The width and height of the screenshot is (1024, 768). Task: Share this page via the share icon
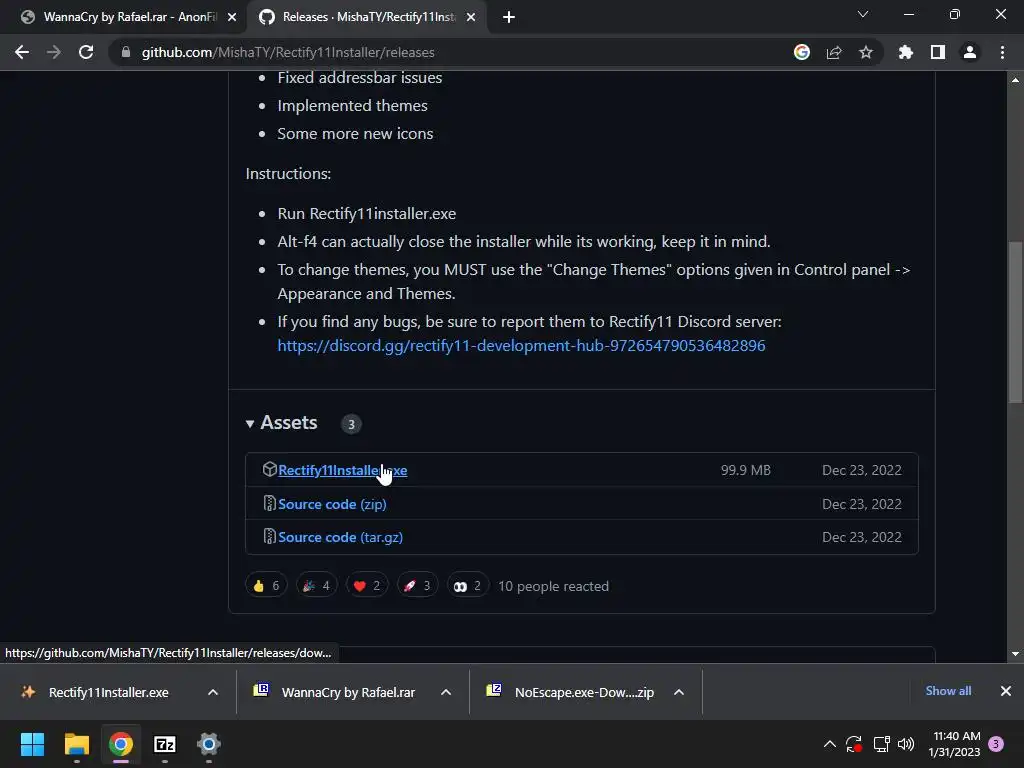pyautogui.click(x=834, y=52)
